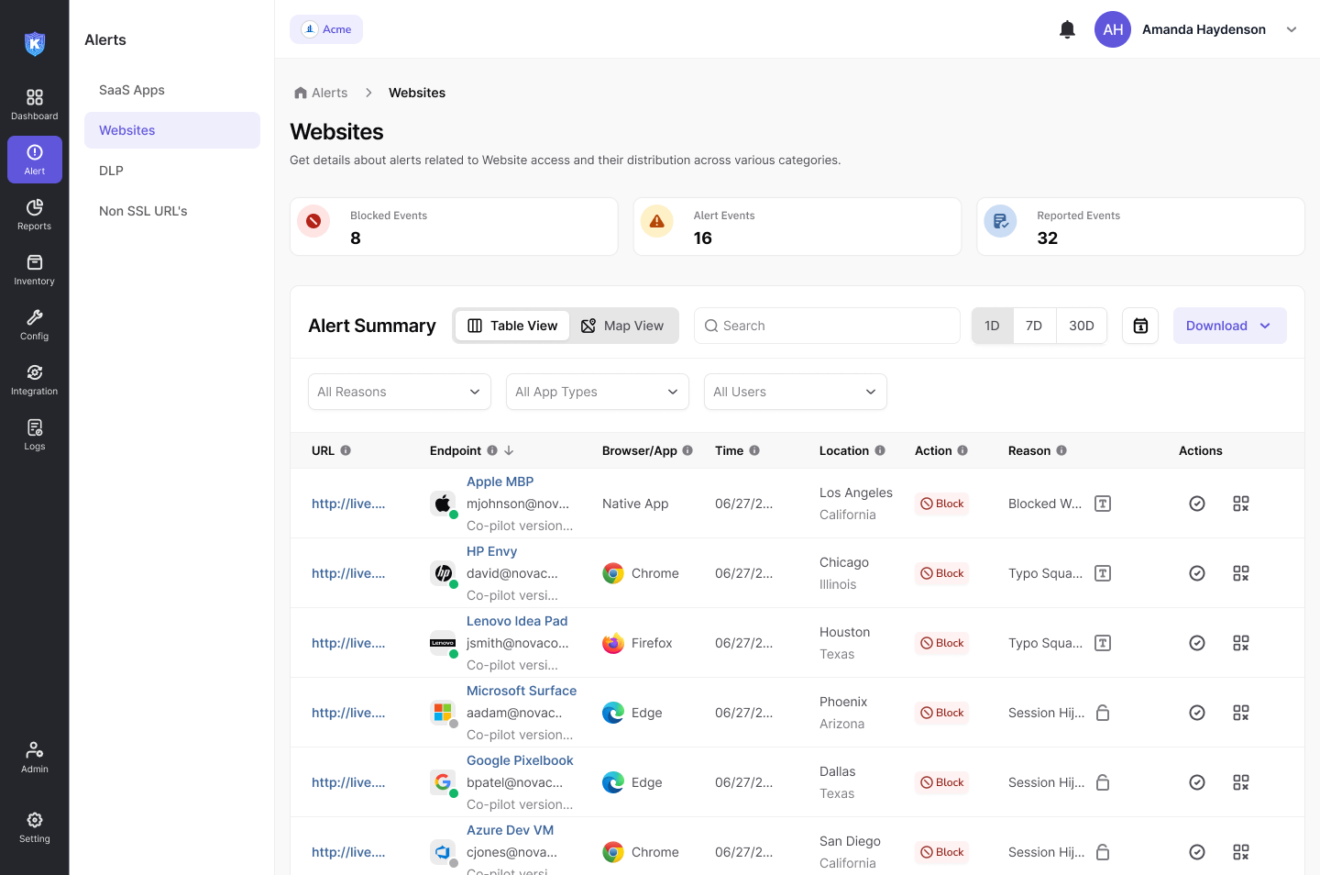This screenshot has width=1320, height=875.
Task: Go to the Integration sidebar section
Action: (x=34, y=376)
